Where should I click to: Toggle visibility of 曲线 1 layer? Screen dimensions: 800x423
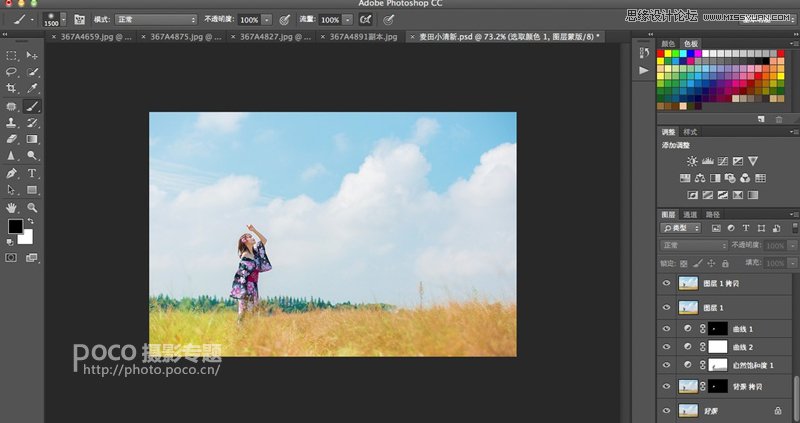coord(666,329)
